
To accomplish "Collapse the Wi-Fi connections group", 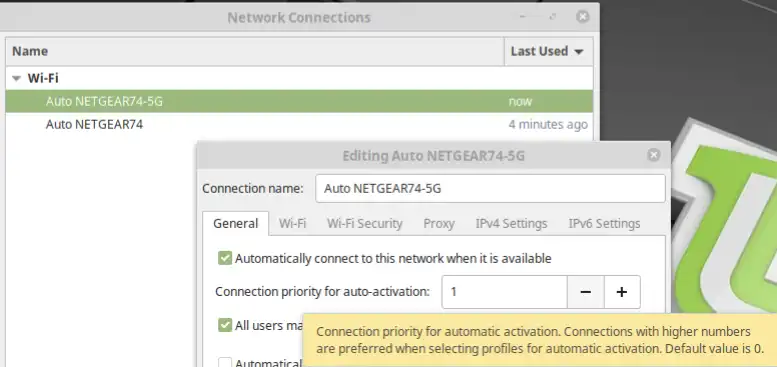I will point(17,78).
